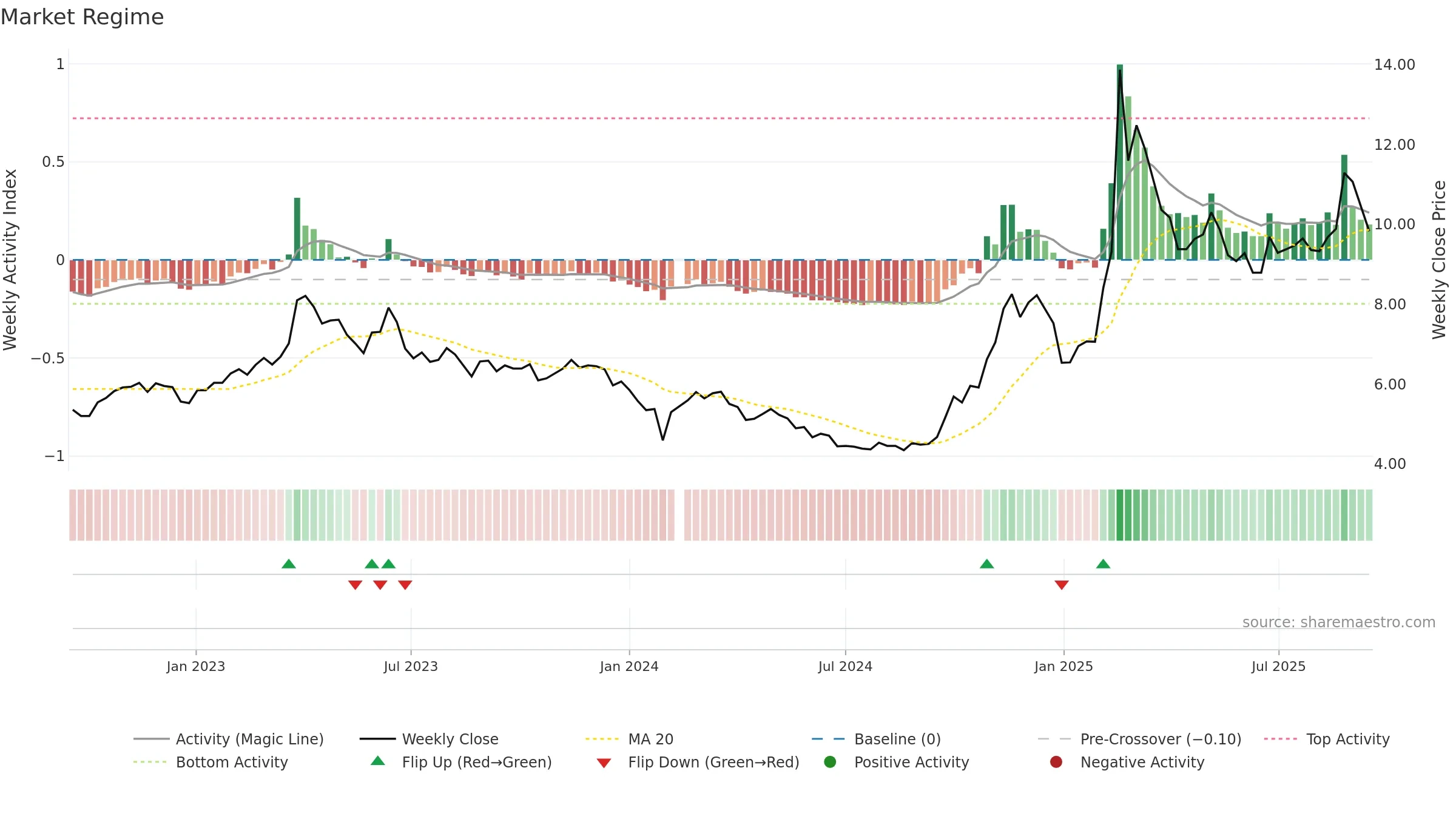Click the Jan 2023 x-axis label
1456x819 pixels.
click(196, 666)
